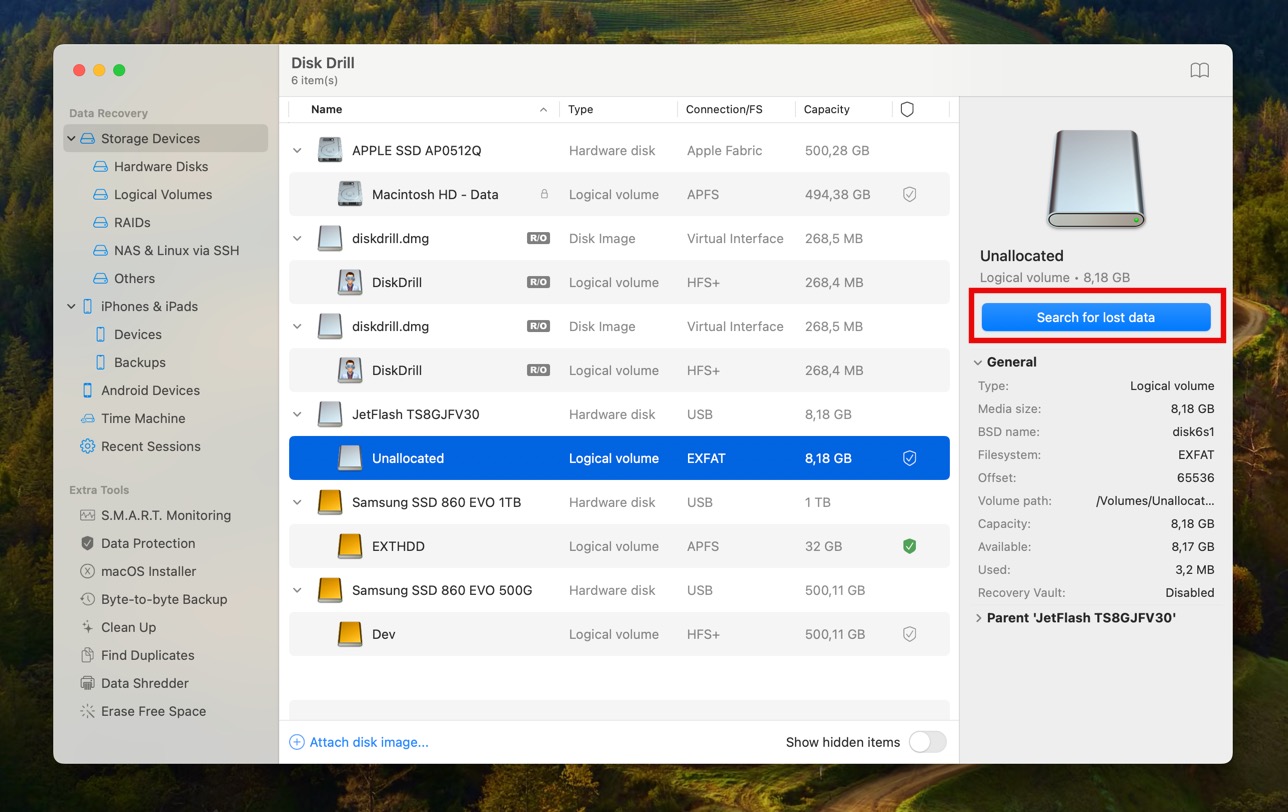Click the Recovery Vault Disabled value

pos(1189,592)
